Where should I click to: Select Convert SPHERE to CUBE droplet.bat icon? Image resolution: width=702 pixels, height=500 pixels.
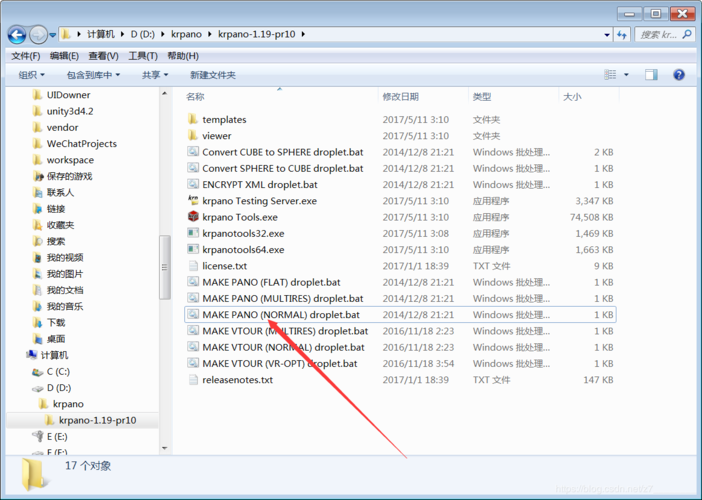[193, 168]
